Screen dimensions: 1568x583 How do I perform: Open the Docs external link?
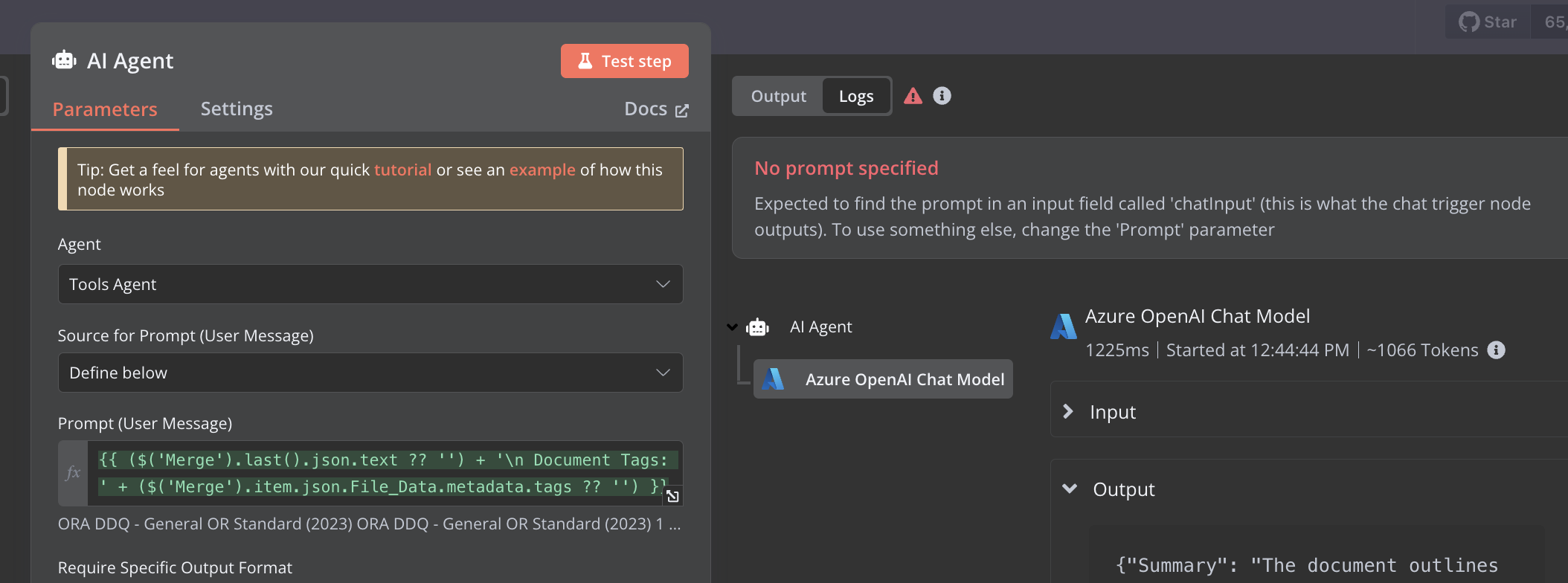656,109
